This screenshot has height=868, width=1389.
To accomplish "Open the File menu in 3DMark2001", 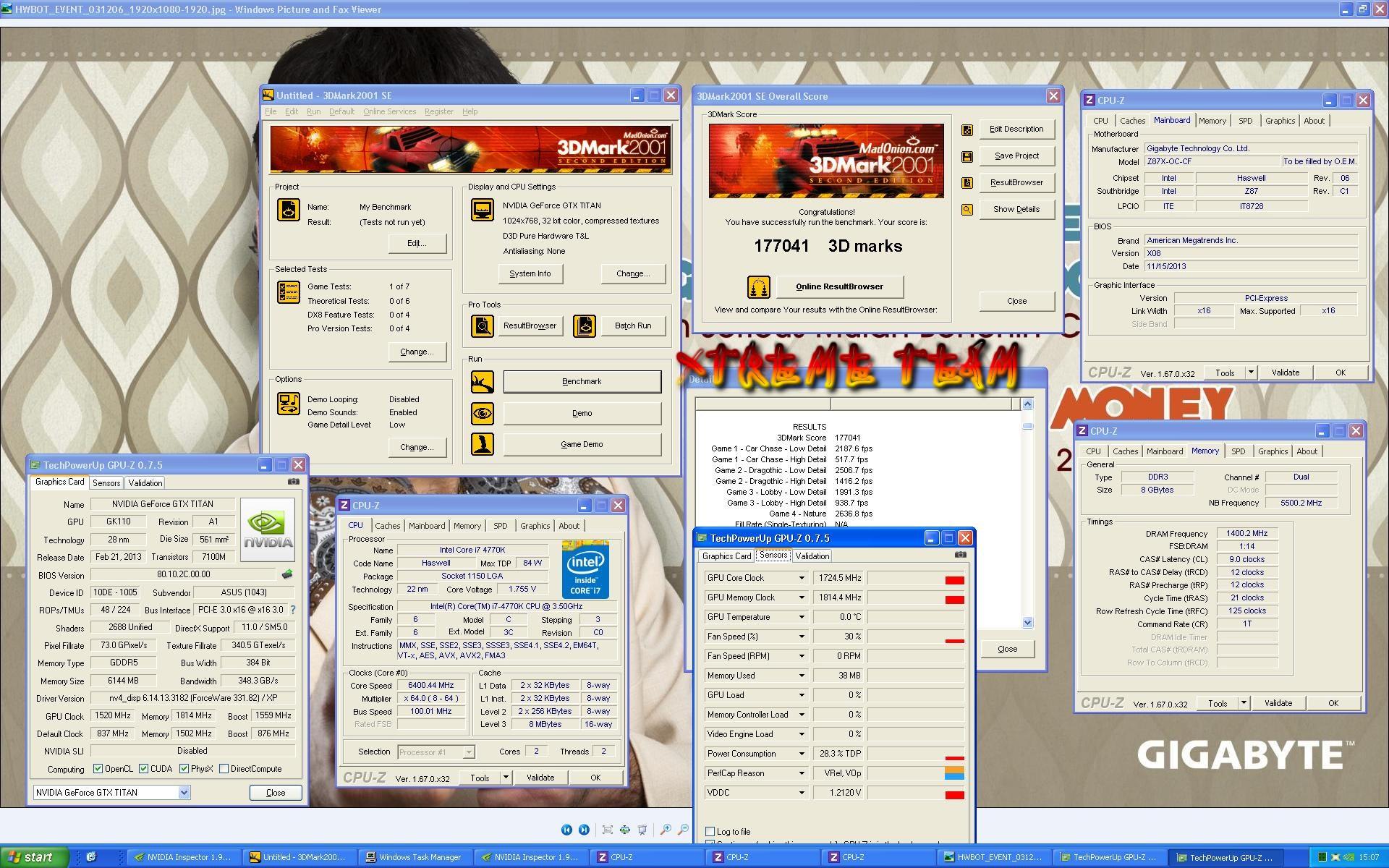I will pyautogui.click(x=271, y=111).
